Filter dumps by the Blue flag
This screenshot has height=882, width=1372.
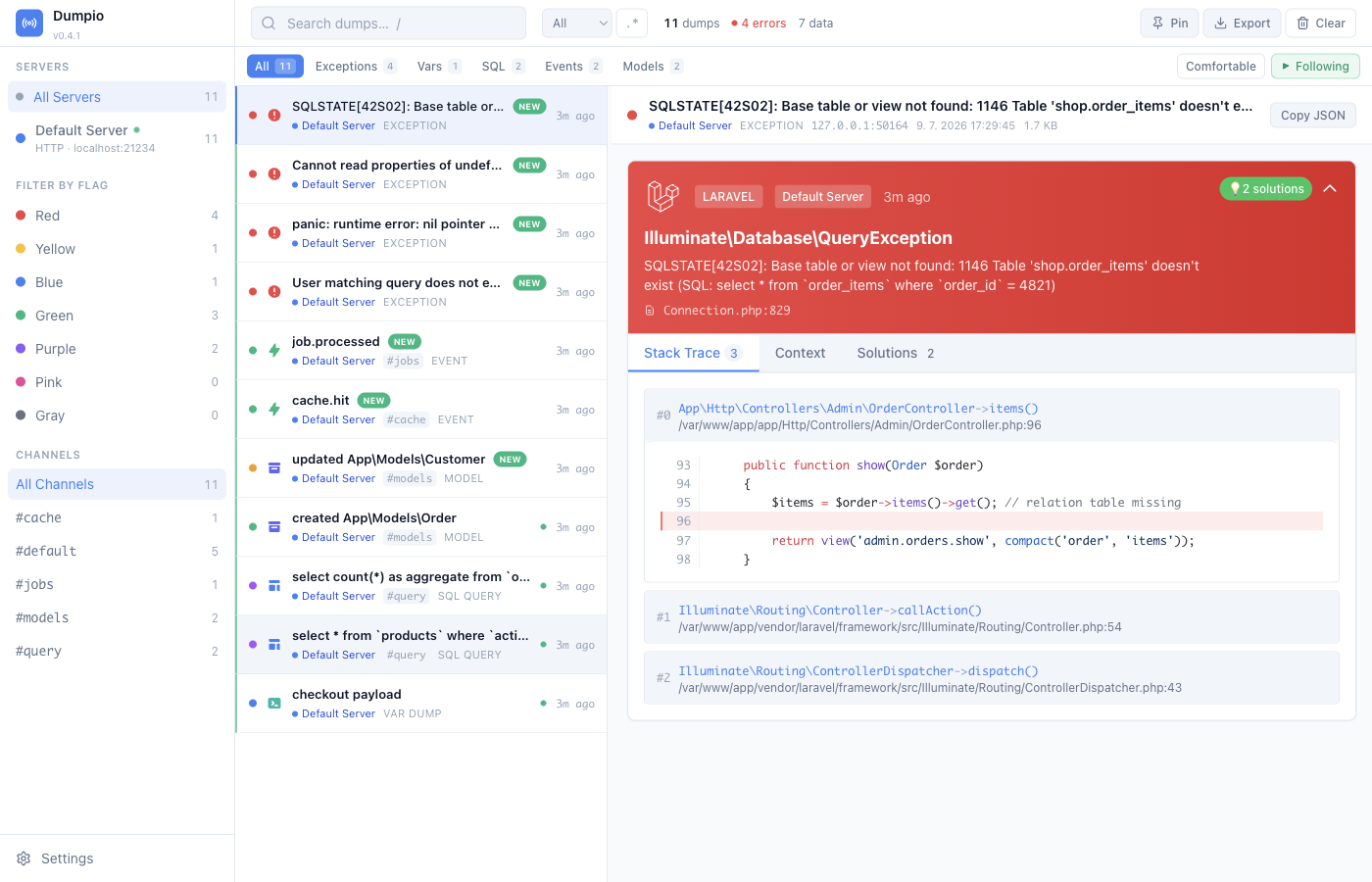pos(117,282)
